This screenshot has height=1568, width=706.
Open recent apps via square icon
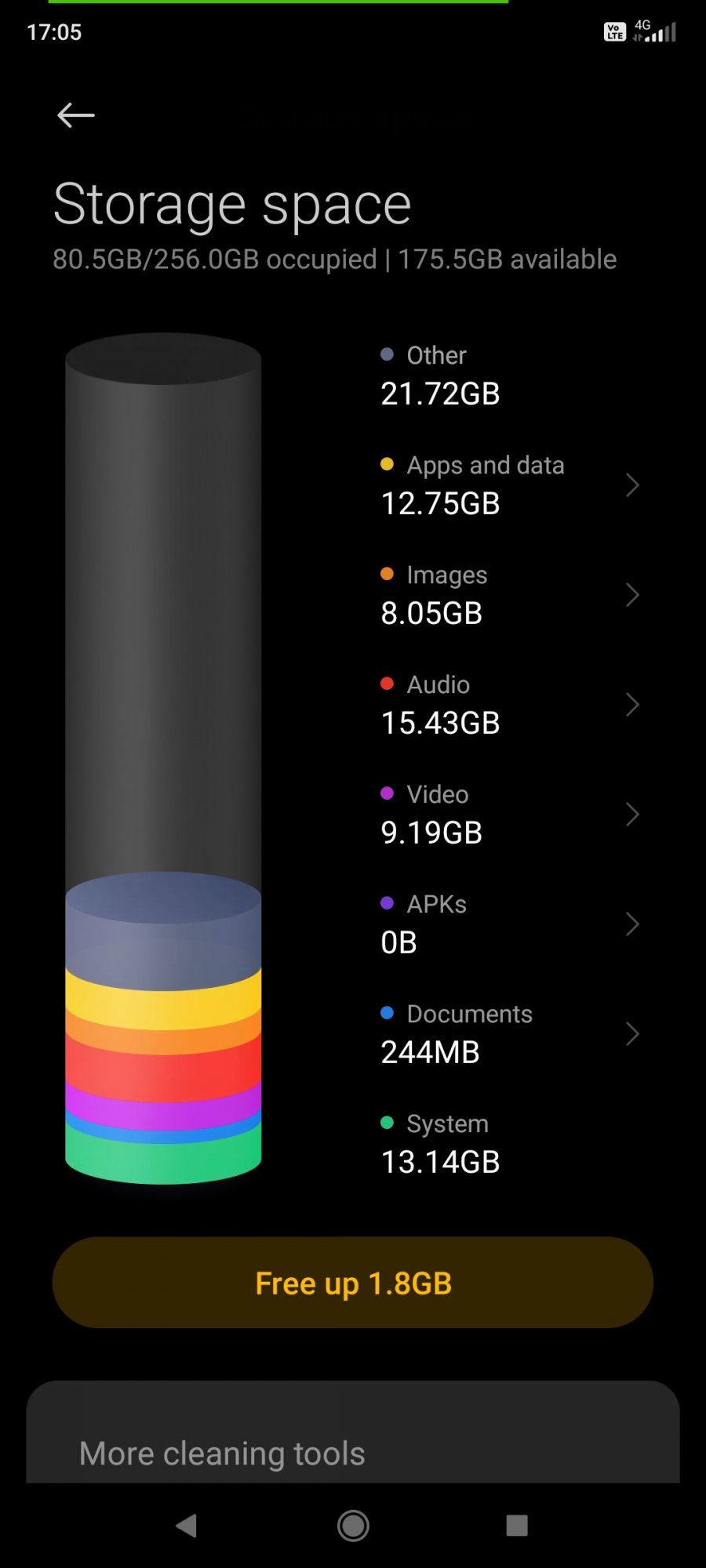pos(517,1525)
